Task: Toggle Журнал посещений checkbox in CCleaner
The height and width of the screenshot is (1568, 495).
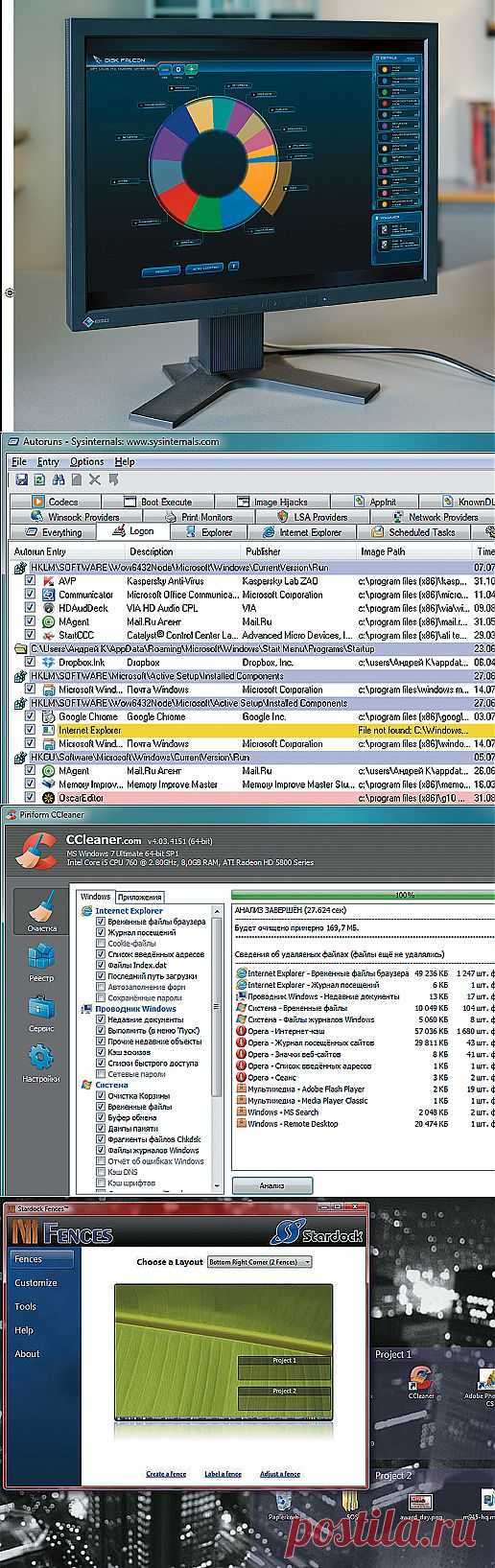Action: click(101, 932)
